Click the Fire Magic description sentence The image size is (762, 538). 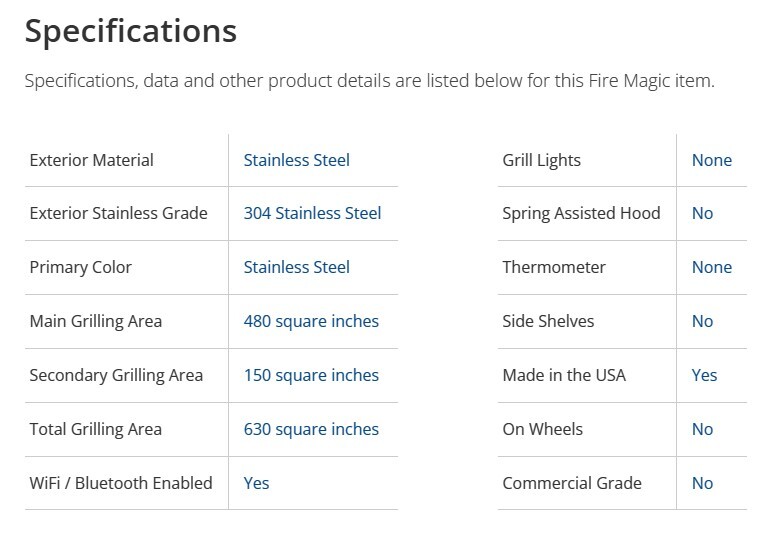pyautogui.click(x=369, y=81)
